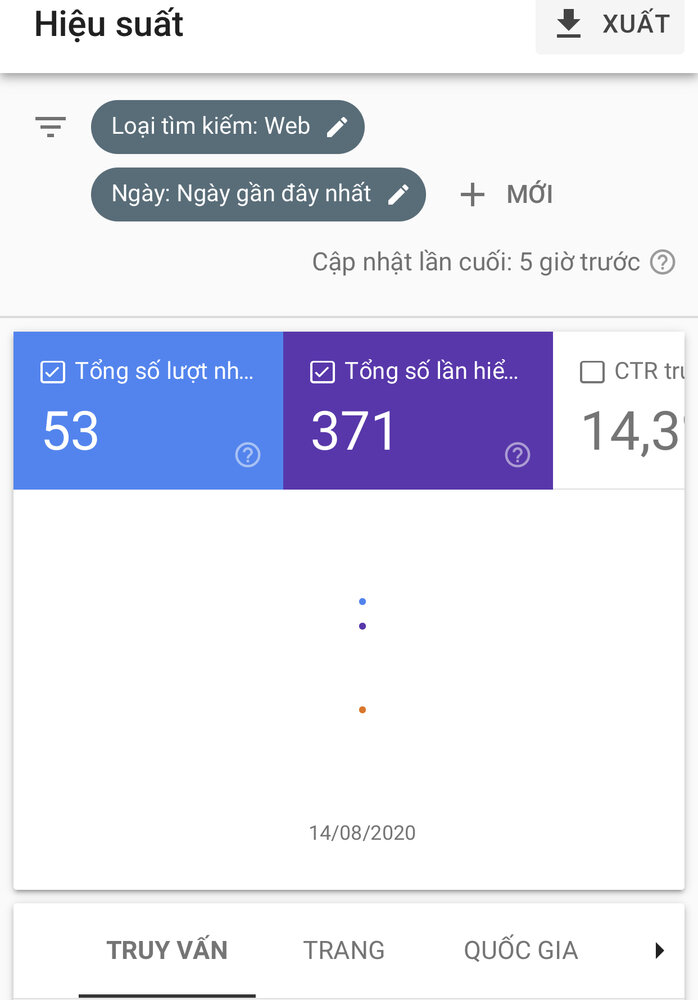Image resolution: width=698 pixels, height=1000 pixels.
Task: Click the orange data point on chart
Action: [362, 710]
